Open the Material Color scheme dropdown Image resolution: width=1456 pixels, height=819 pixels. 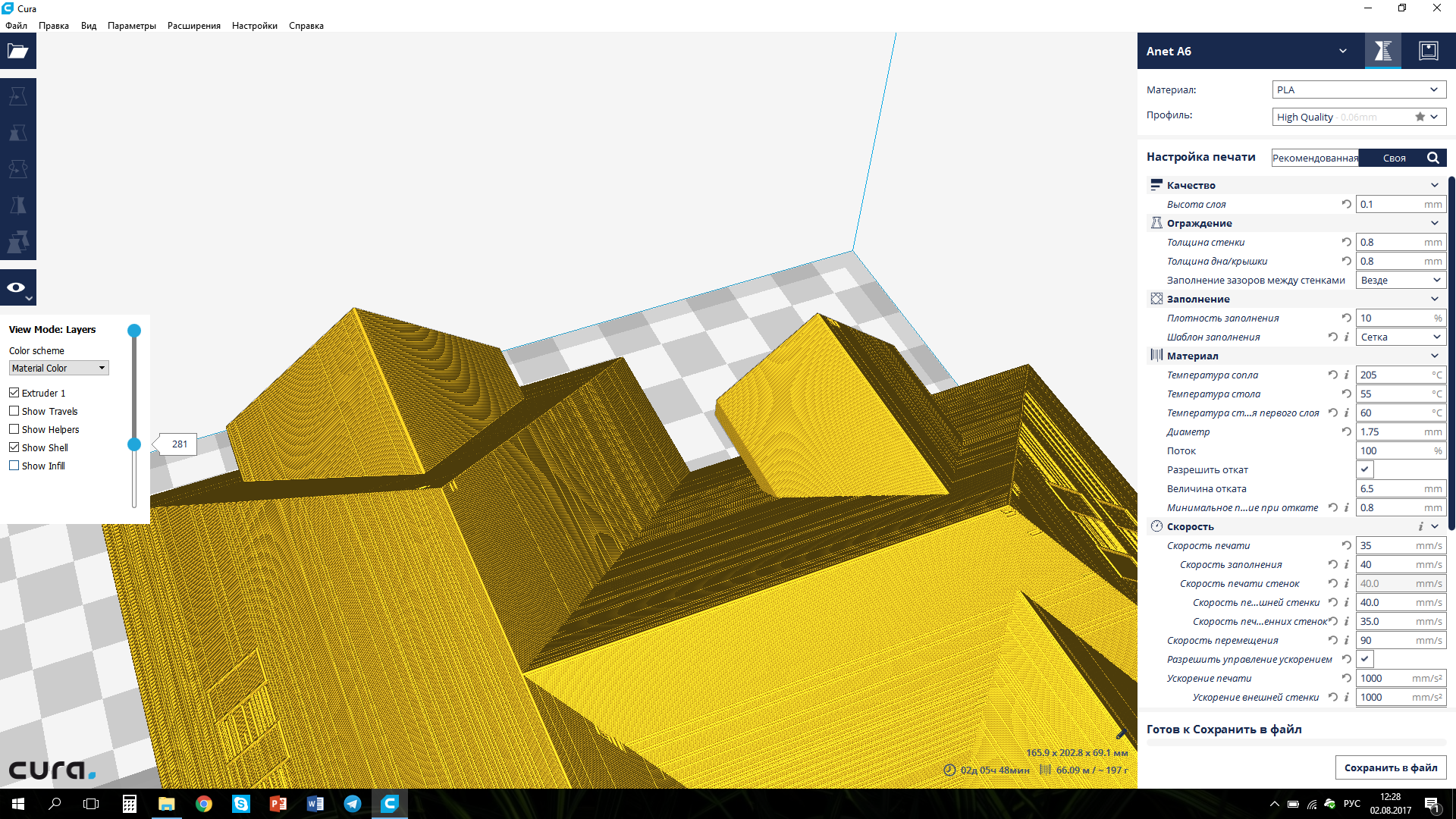pyautogui.click(x=58, y=368)
